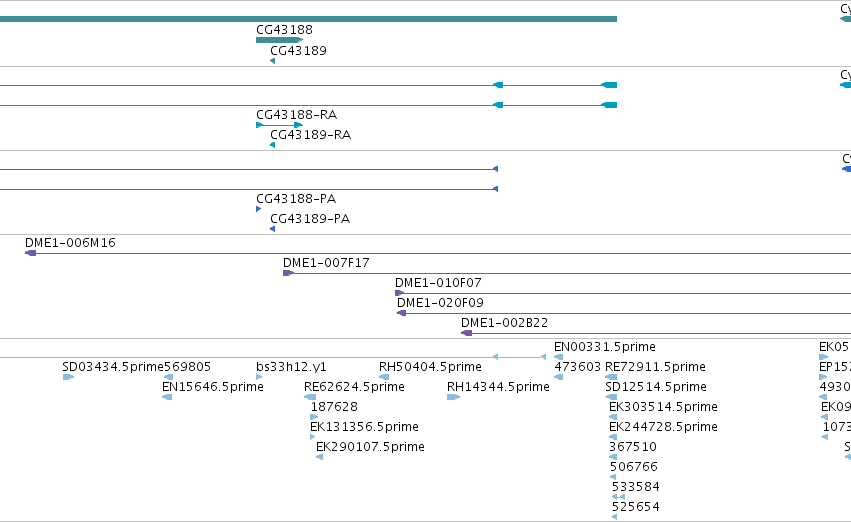This screenshot has height=522, width=851.
Task: Click the DME1-002B22 clone marker
Action: (466, 333)
